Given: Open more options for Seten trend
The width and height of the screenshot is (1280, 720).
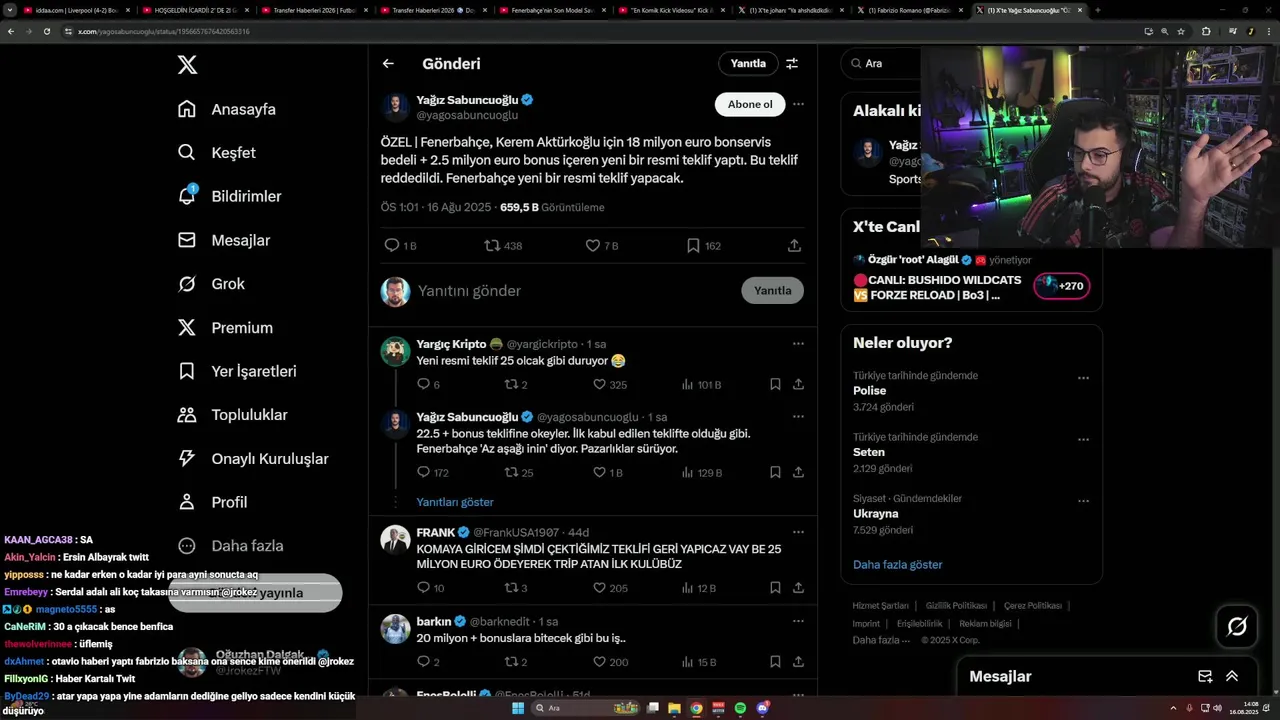Looking at the screenshot, I should click(1083, 439).
